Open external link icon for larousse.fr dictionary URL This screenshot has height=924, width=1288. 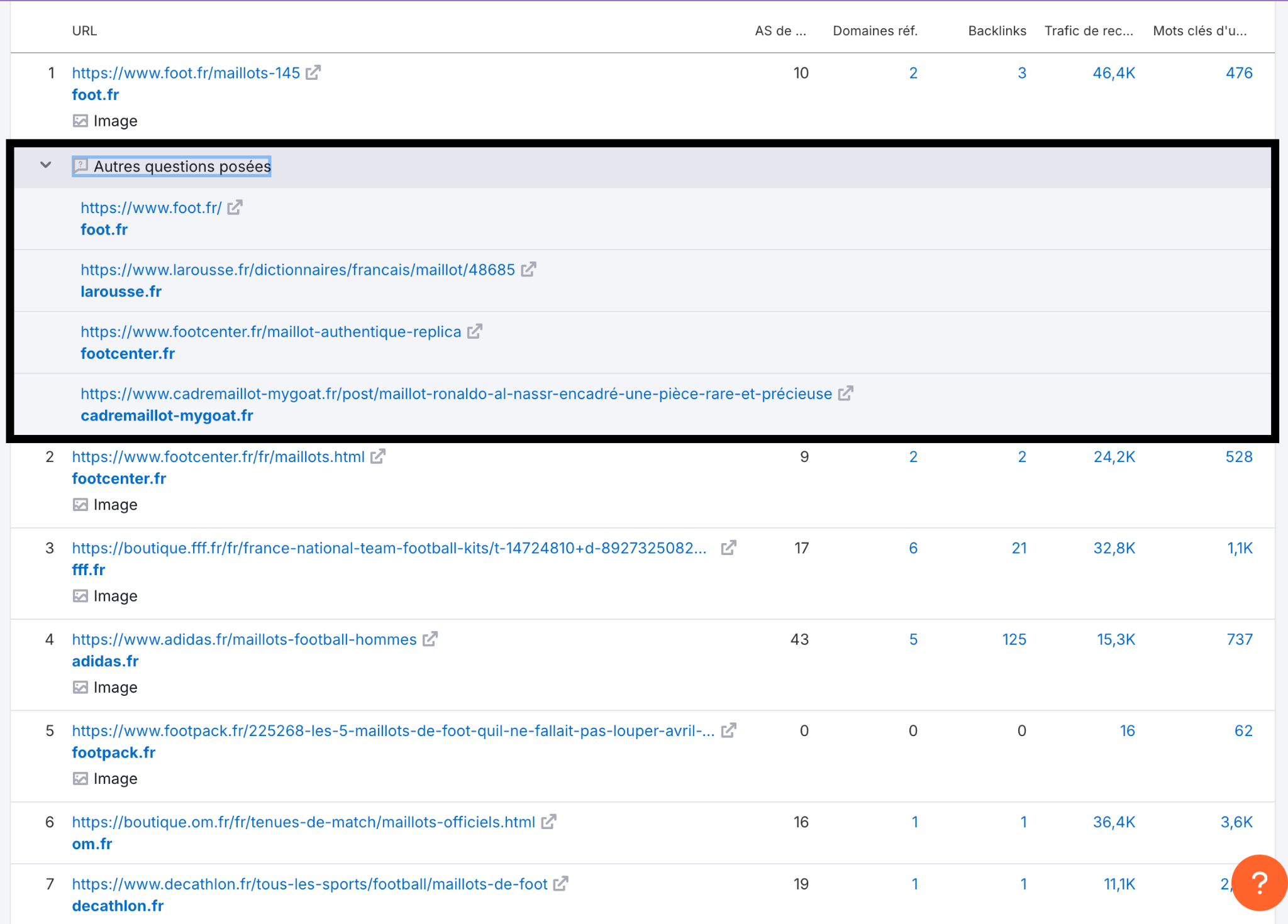[x=528, y=270]
